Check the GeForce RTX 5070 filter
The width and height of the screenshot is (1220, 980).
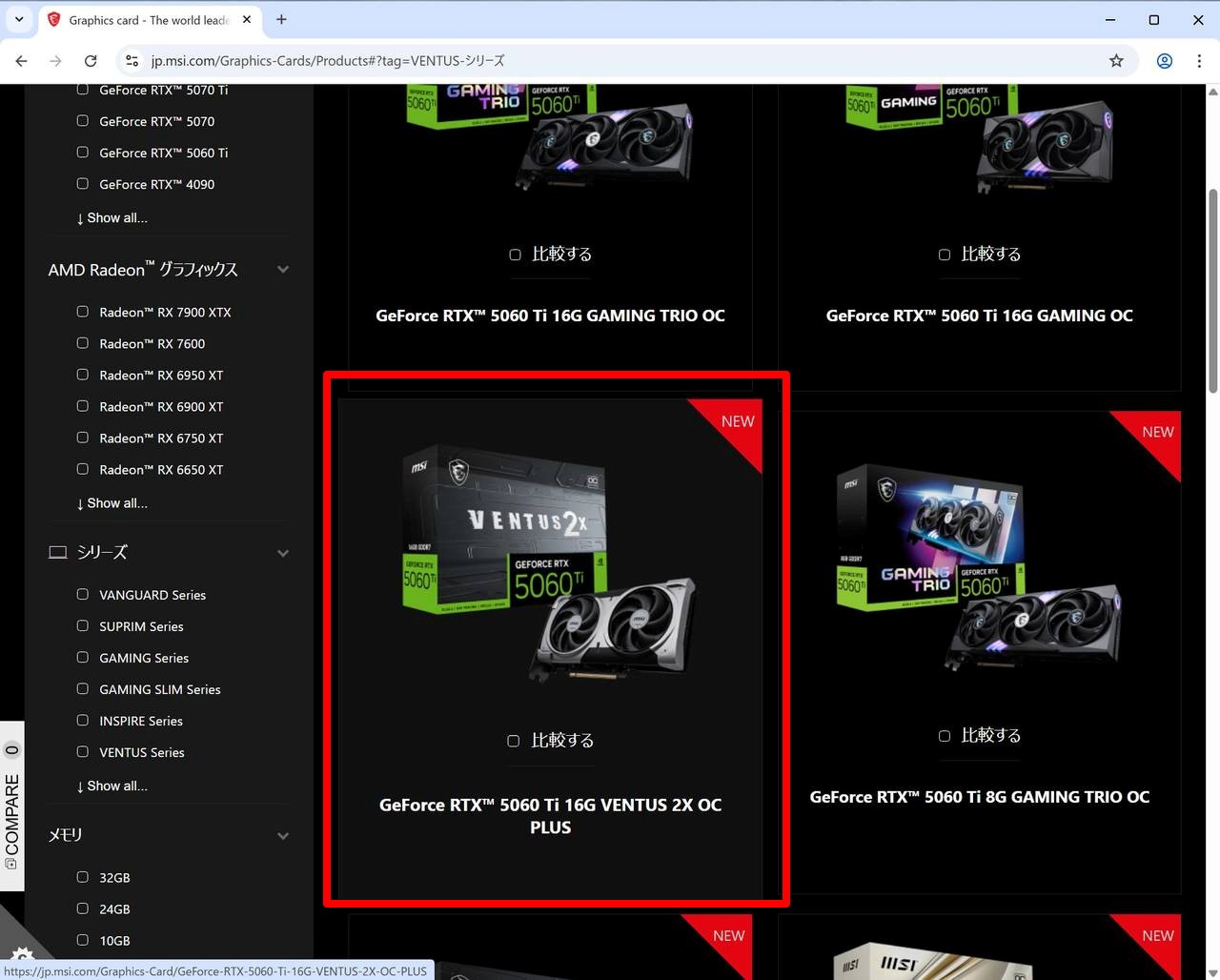pyautogui.click(x=83, y=121)
